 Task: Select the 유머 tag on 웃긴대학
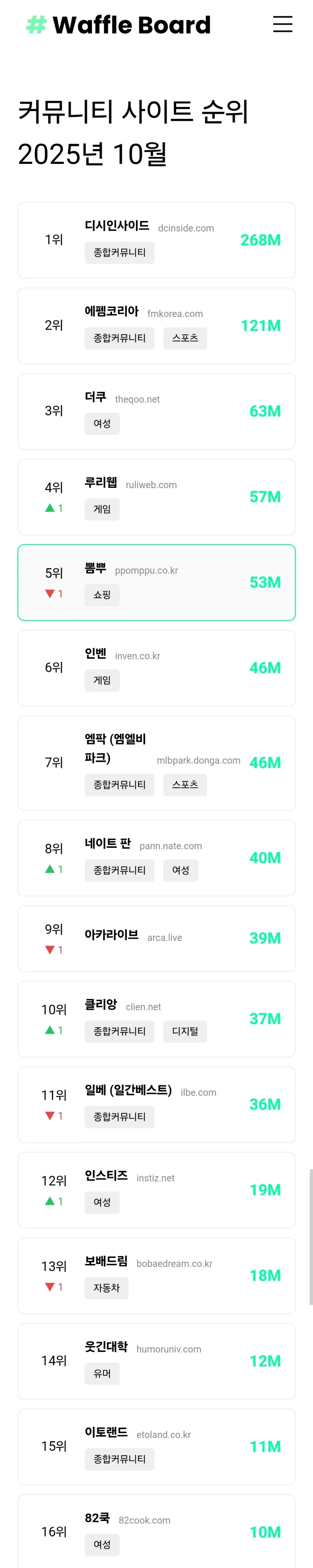[x=102, y=1373]
